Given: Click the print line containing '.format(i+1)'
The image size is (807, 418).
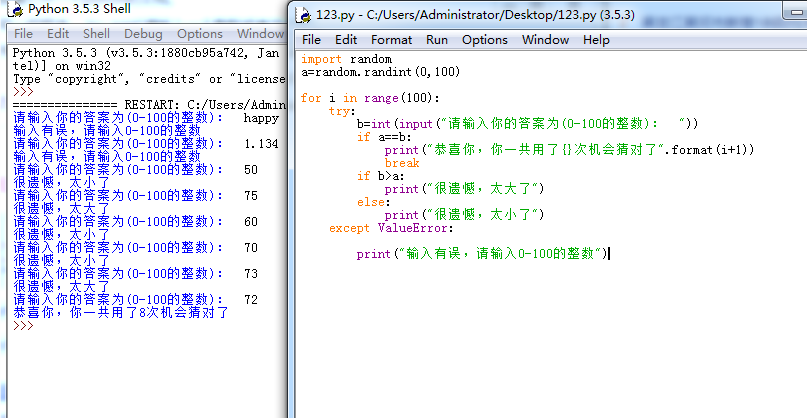Looking at the screenshot, I should point(569,150).
